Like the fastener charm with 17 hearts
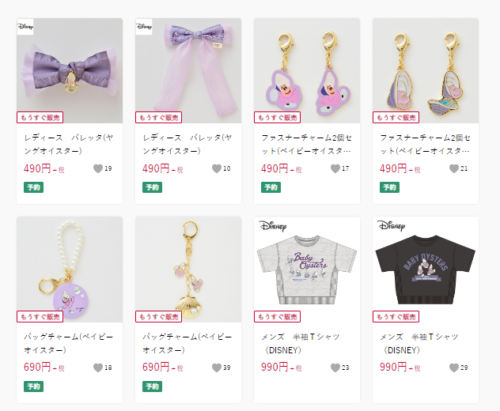Viewport: 500px width, 411px height. (335, 169)
